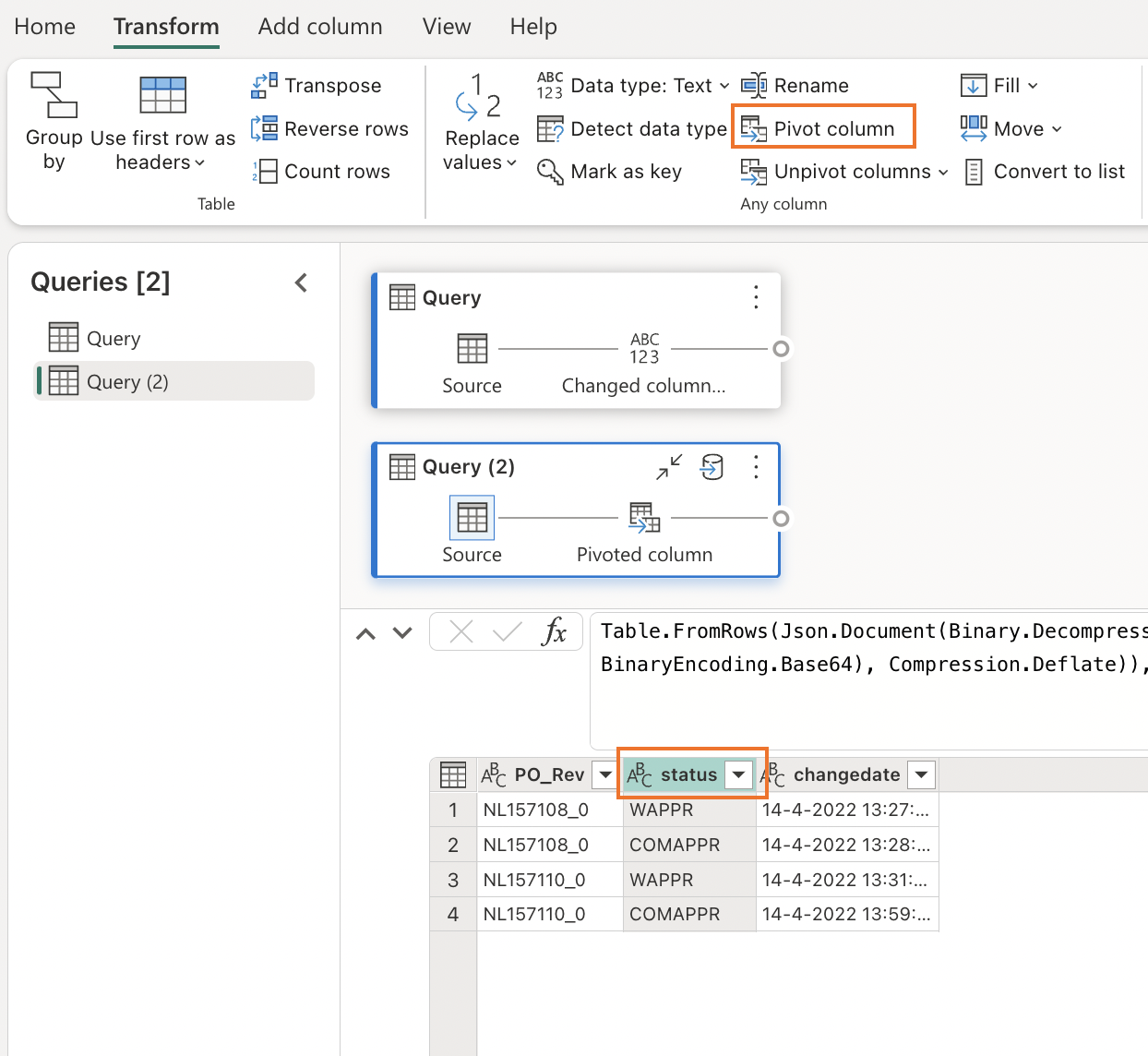This screenshot has width=1148, height=1056.
Task: Select the Source step in Query (2)
Action: (472, 518)
